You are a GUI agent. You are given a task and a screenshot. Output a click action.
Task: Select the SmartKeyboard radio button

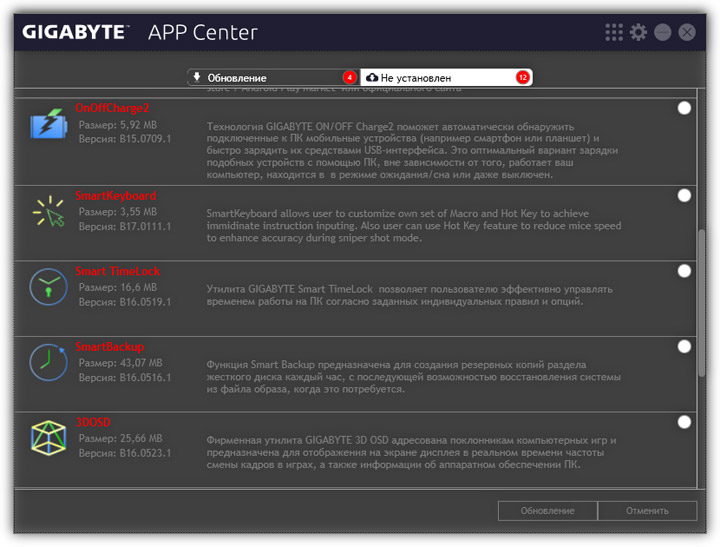tap(684, 196)
